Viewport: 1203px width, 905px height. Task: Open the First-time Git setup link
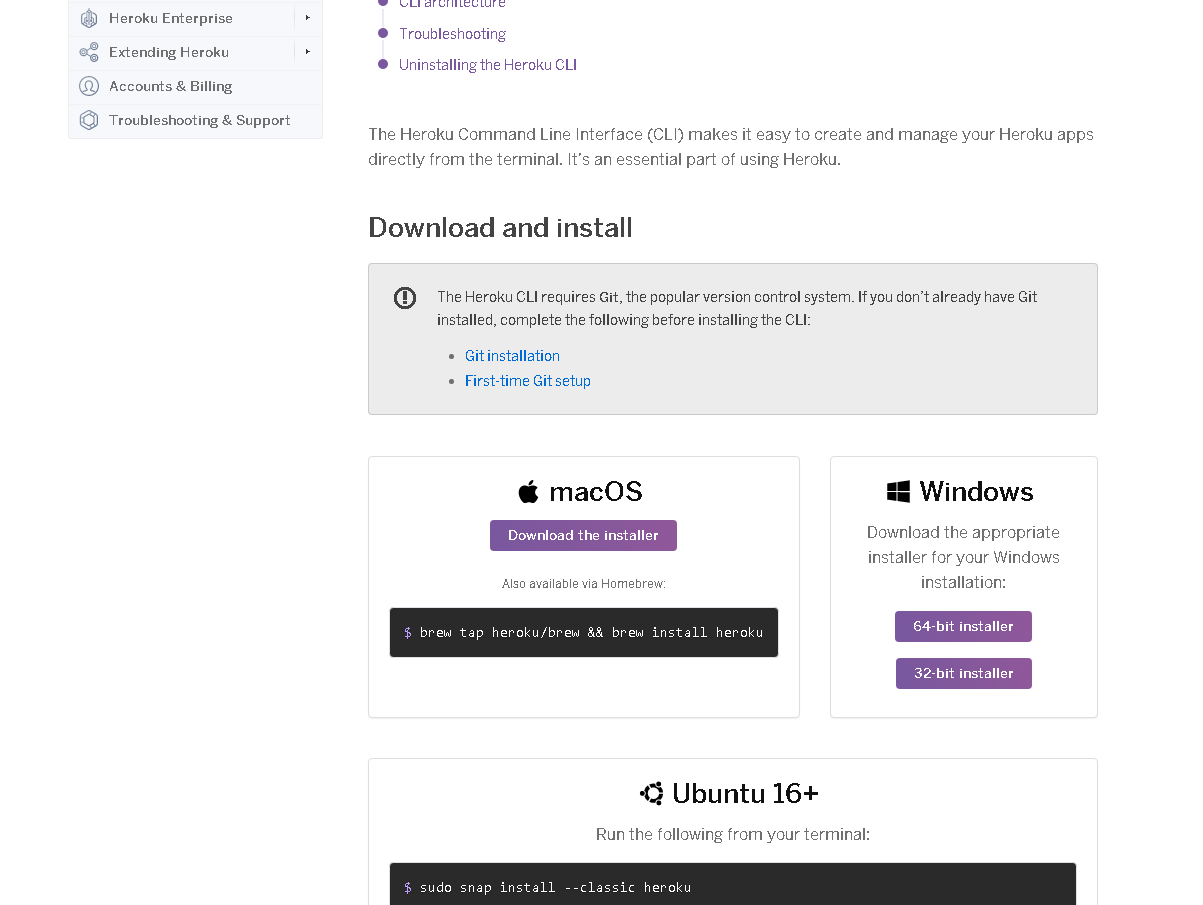point(527,381)
